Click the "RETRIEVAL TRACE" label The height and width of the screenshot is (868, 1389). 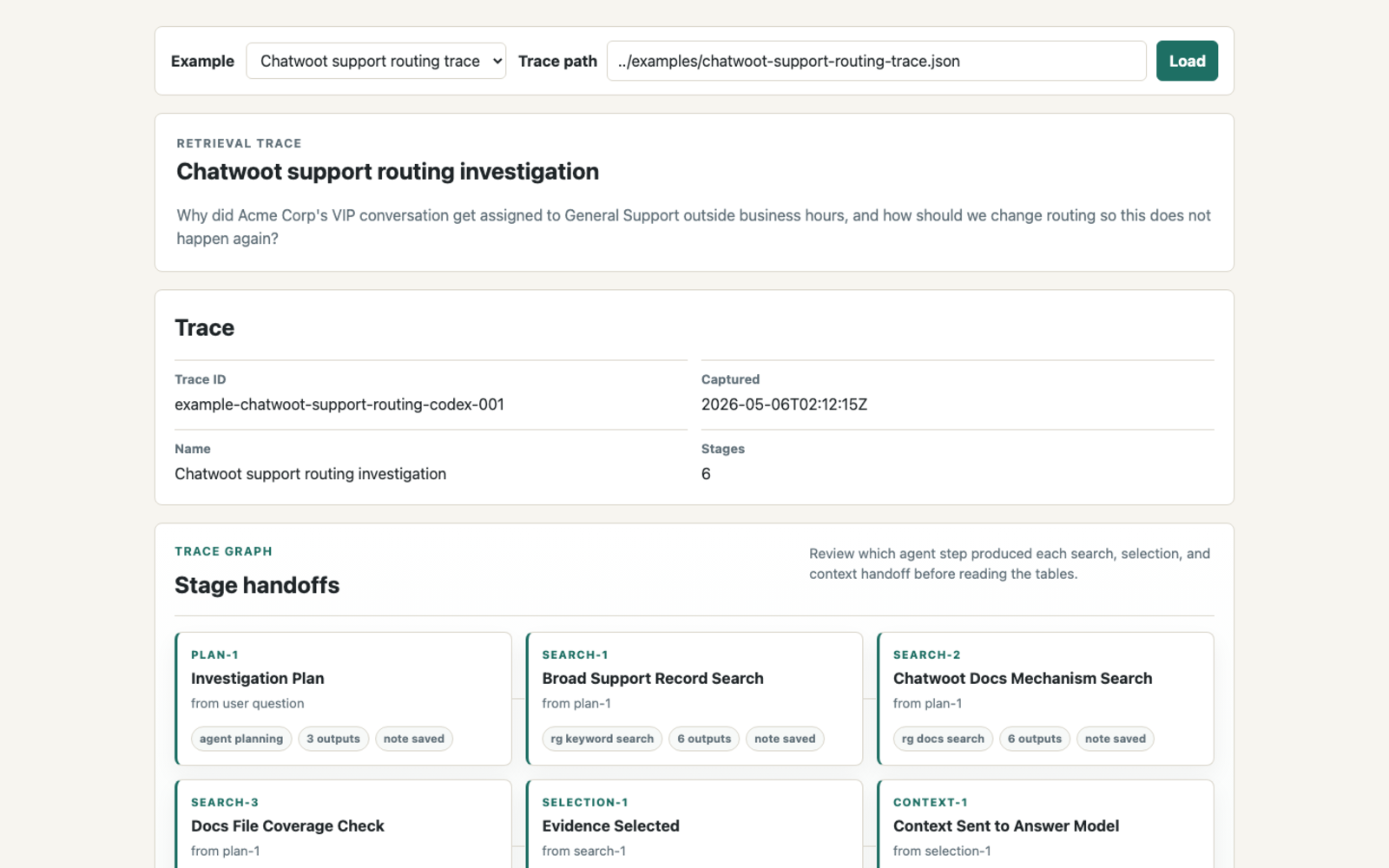pyautogui.click(x=239, y=143)
